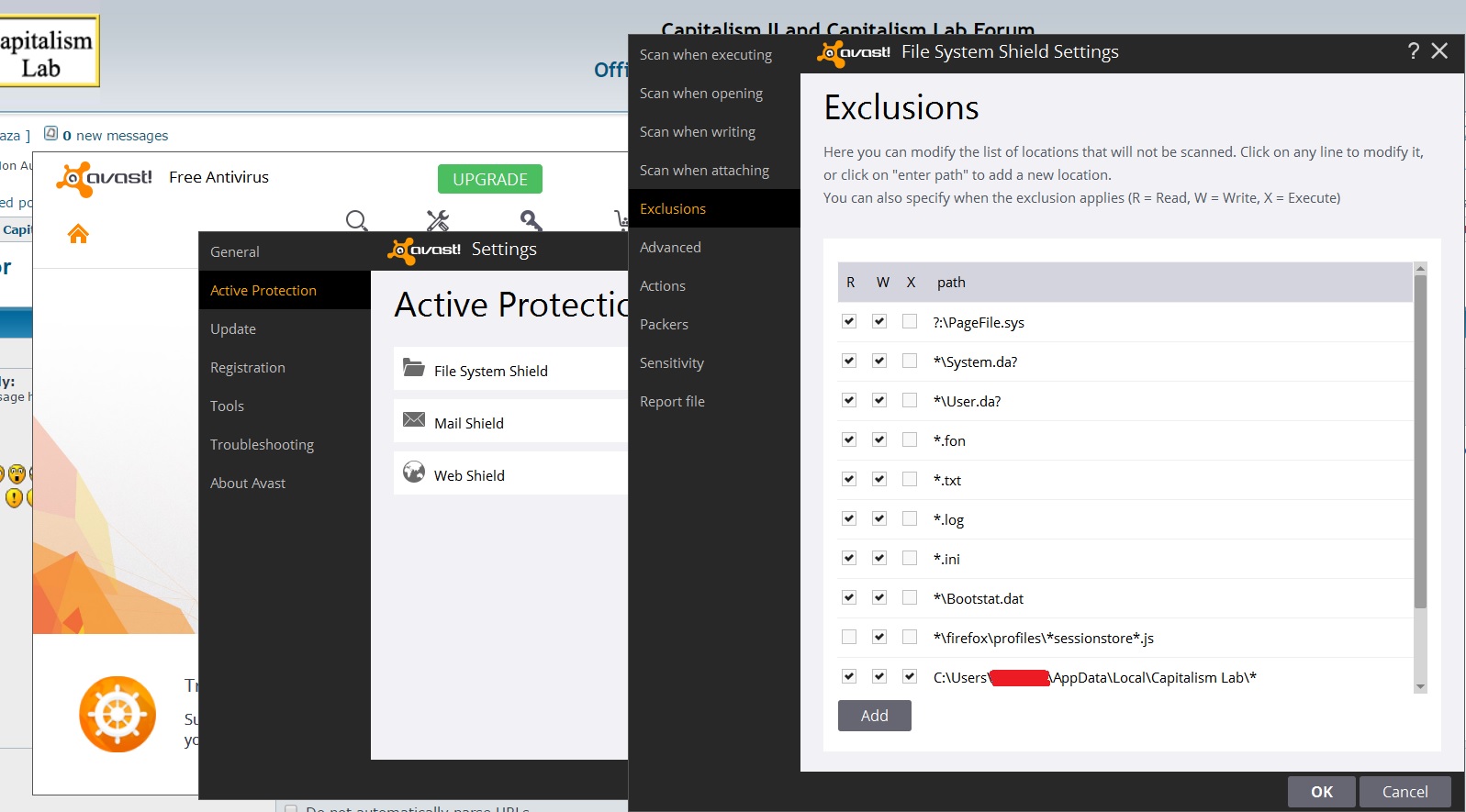This screenshot has height=812, width=1466.
Task: Click the avast! logo in the Settings title
Action: click(x=424, y=250)
